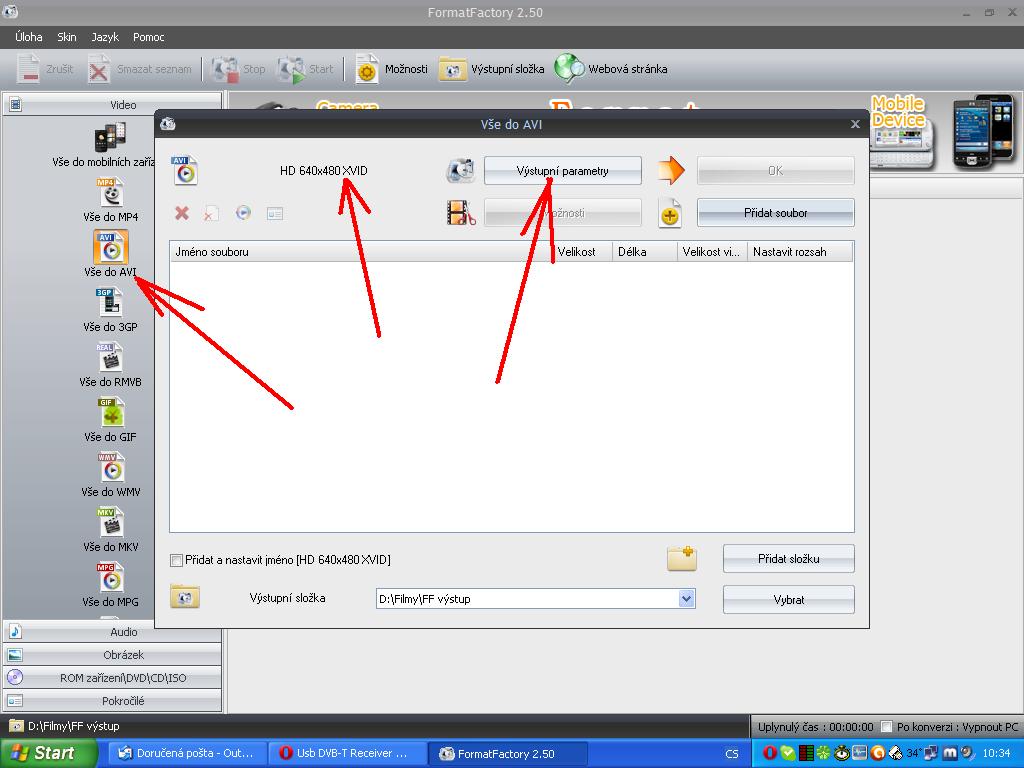Click the Jméno souboru column header
Screen dimensions: 1024x768
point(360,252)
